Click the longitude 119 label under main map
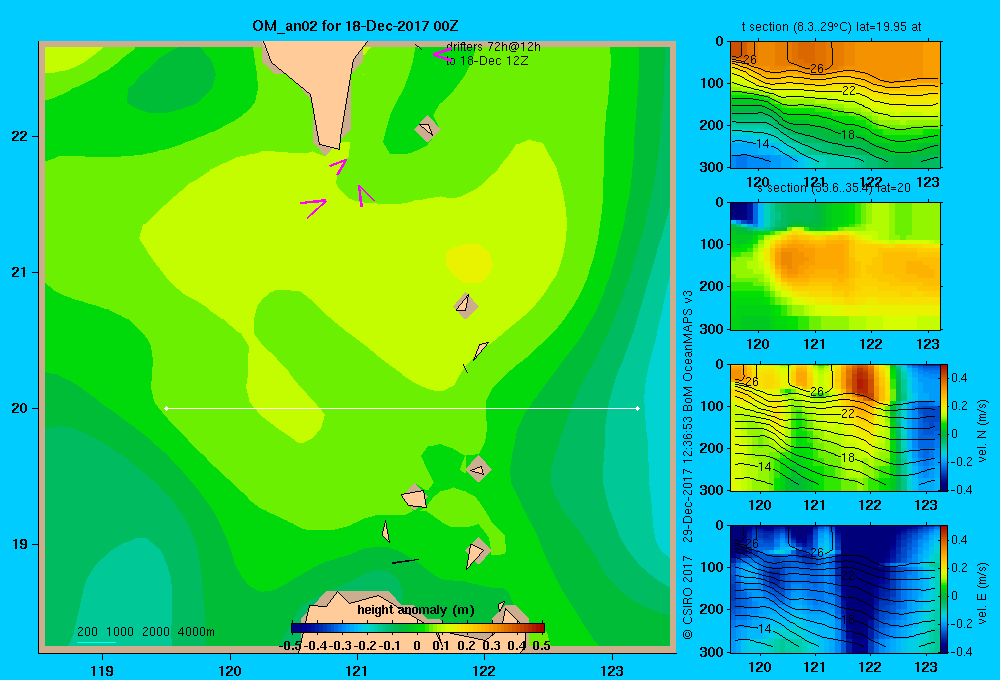Image resolution: width=1000 pixels, height=680 pixels. (x=102, y=670)
